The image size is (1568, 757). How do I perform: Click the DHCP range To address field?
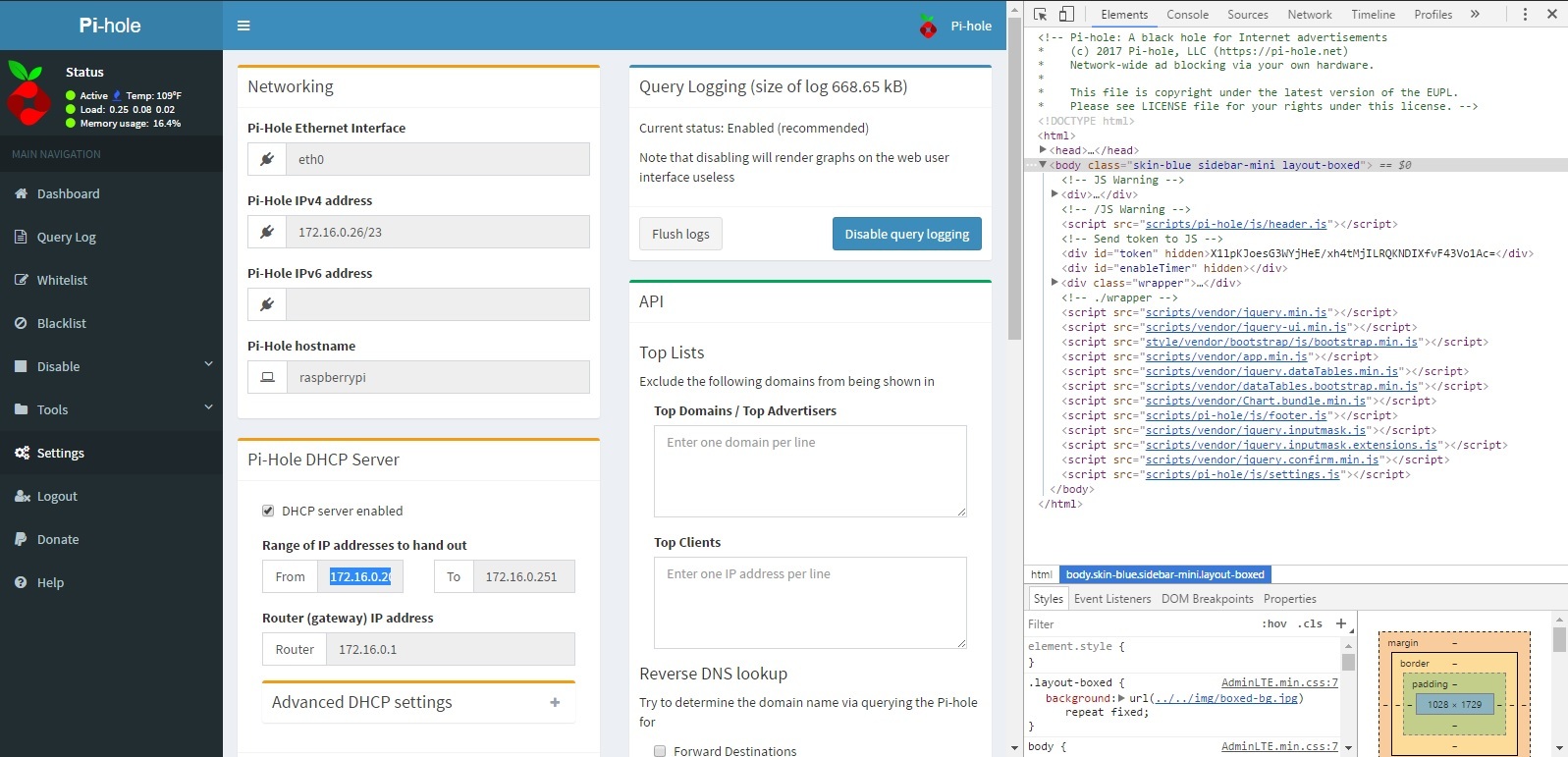click(524, 576)
